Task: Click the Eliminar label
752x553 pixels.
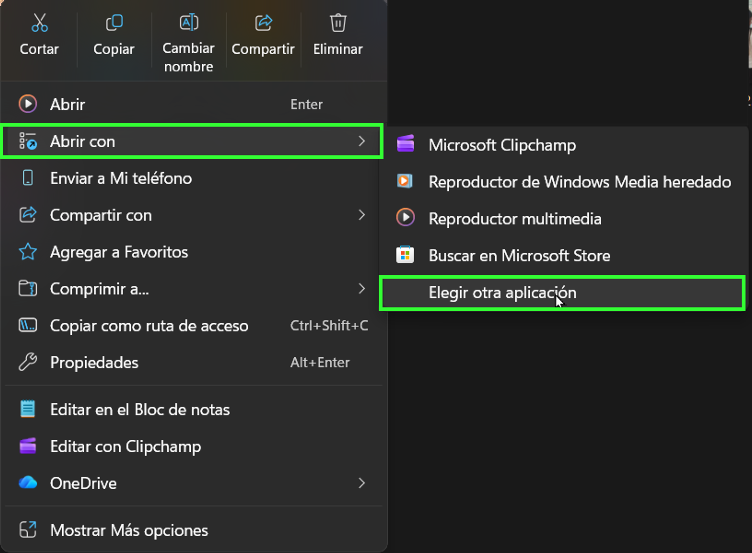Action: [x=338, y=49]
